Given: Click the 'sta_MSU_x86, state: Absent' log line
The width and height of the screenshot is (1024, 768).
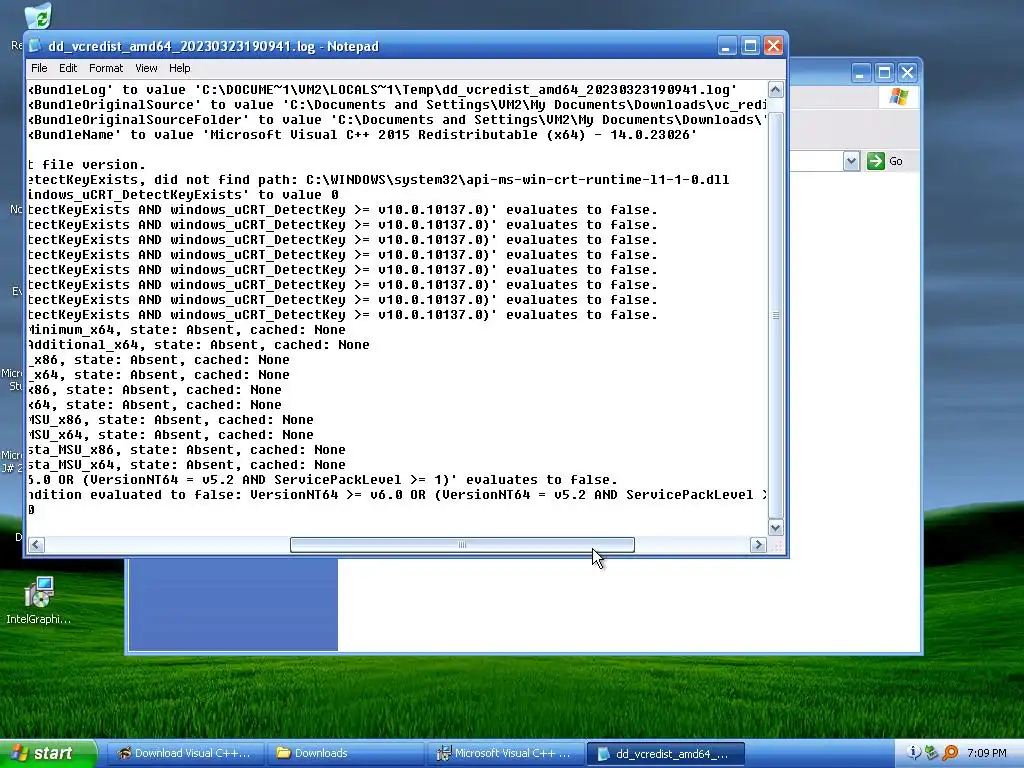Looking at the screenshot, I should tap(187, 450).
